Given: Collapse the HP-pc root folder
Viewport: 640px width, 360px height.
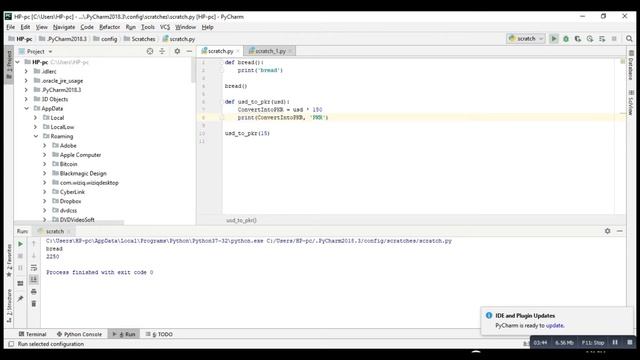Looking at the screenshot, I should [x=18, y=62].
